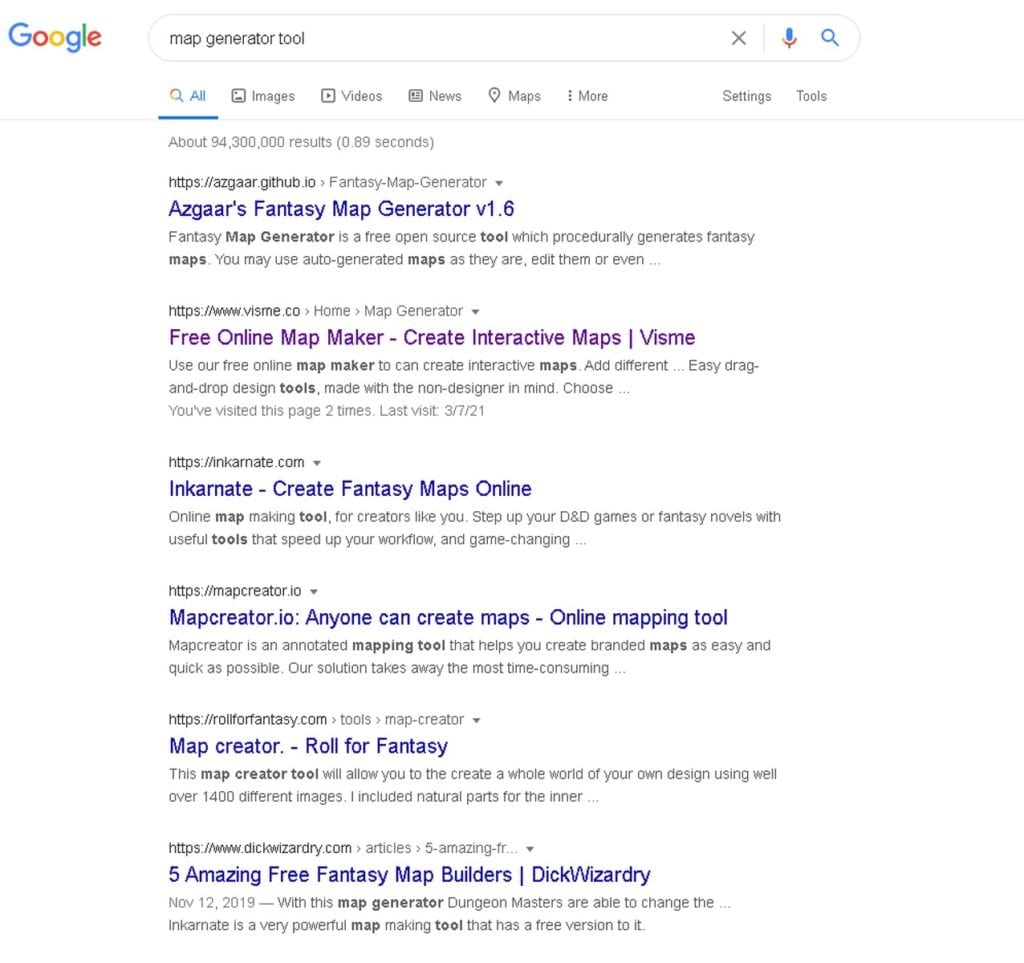
Task: Click the https://inkarnate.com URL text
Action: pos(236,462)
